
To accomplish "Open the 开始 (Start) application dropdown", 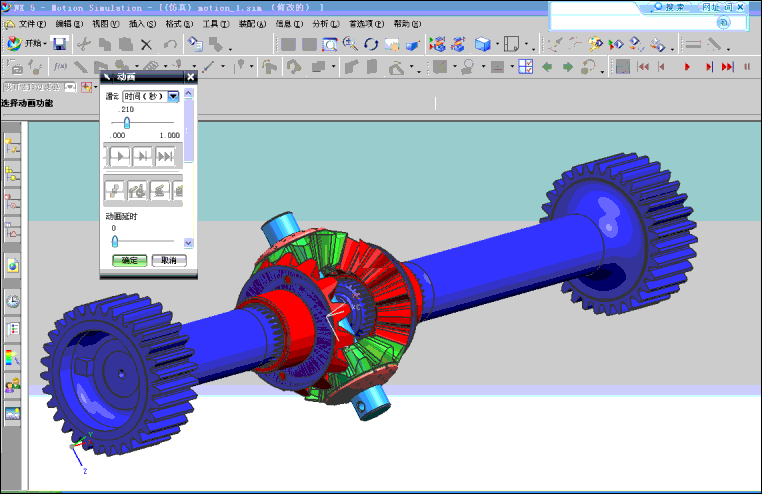I will (27, 44).
